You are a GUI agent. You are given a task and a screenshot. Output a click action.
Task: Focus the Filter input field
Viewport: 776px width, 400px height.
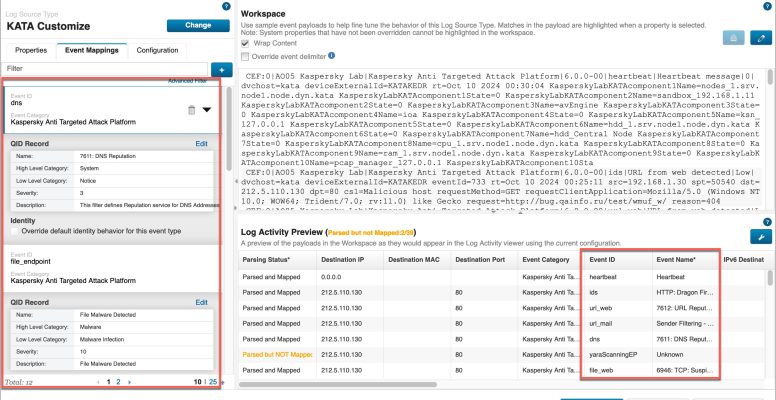point(105,69)
